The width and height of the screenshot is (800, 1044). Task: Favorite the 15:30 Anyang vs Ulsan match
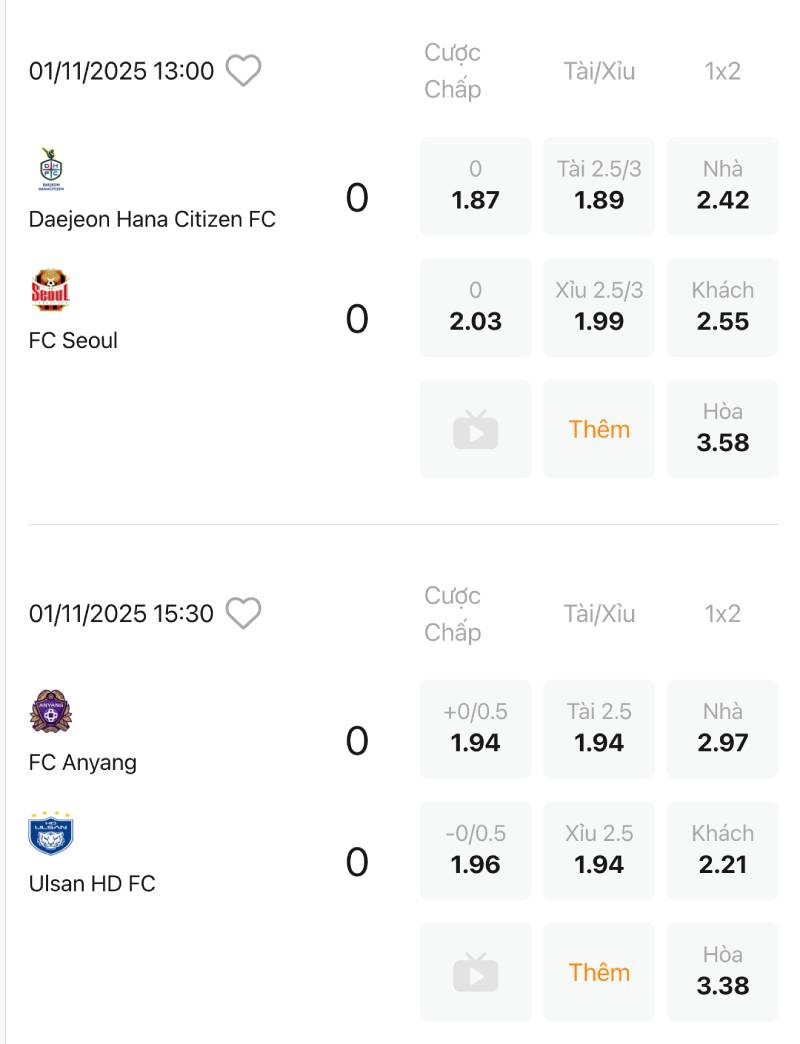[243, 614]
